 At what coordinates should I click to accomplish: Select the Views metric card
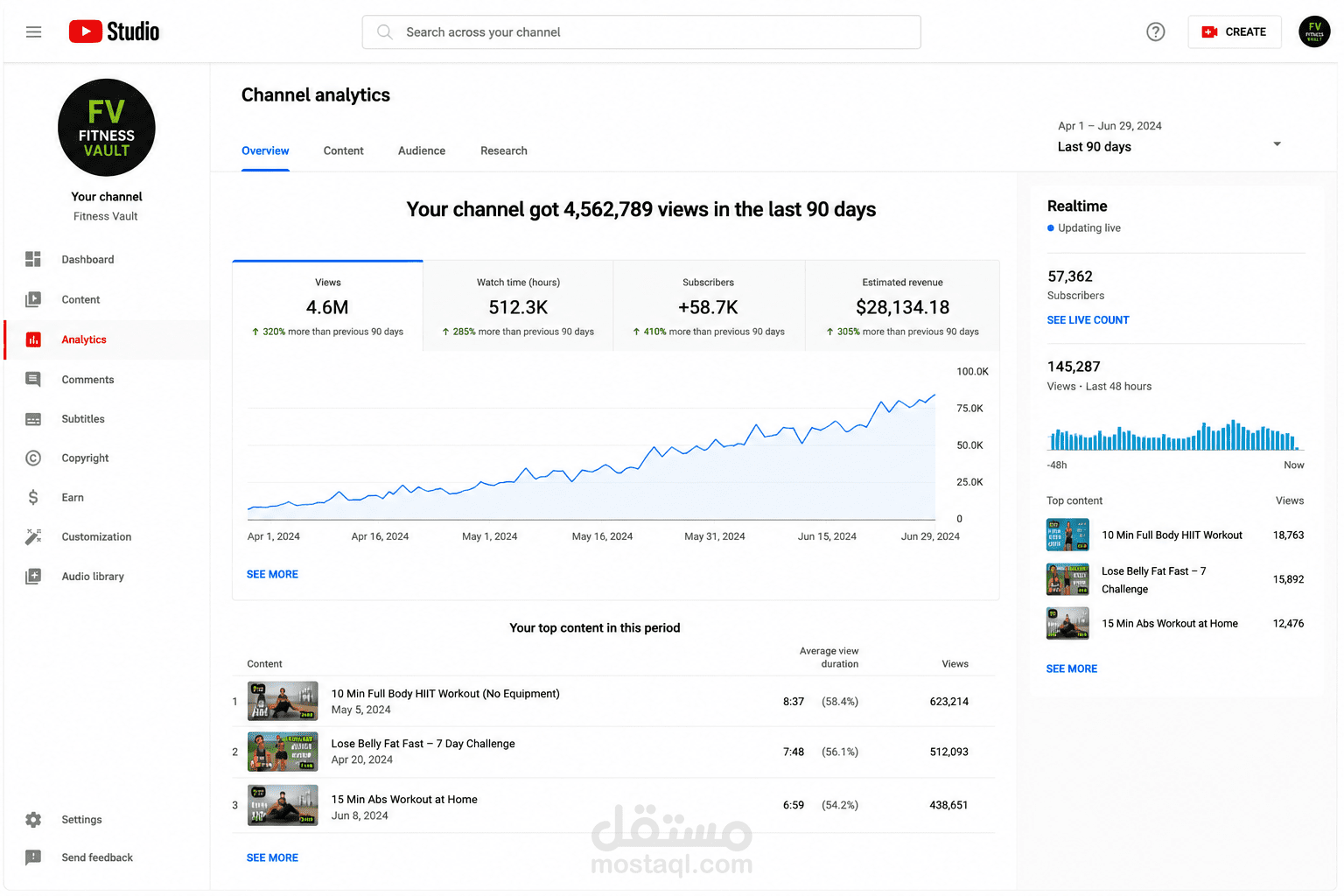(328, 306)
